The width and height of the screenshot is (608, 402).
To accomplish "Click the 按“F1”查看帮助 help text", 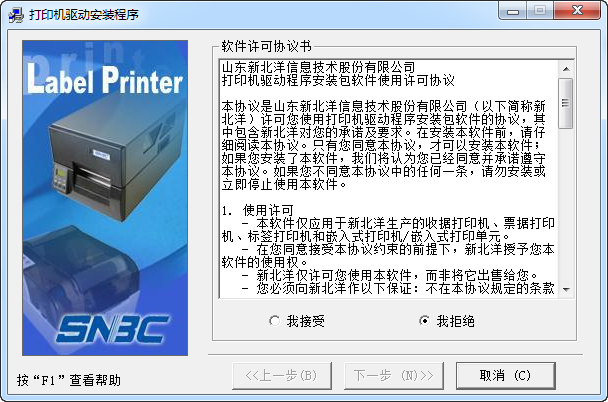I will point(69,380).
